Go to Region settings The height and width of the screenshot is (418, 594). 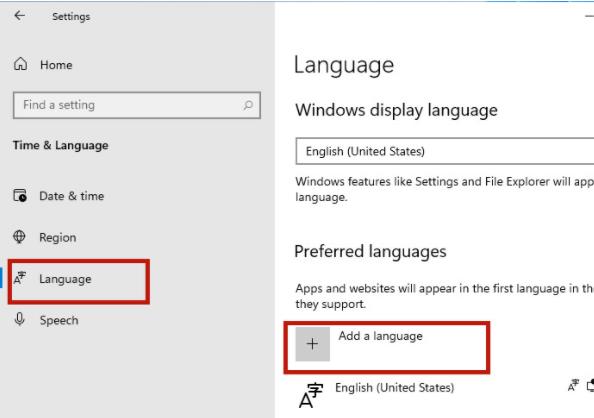point(58,238)
